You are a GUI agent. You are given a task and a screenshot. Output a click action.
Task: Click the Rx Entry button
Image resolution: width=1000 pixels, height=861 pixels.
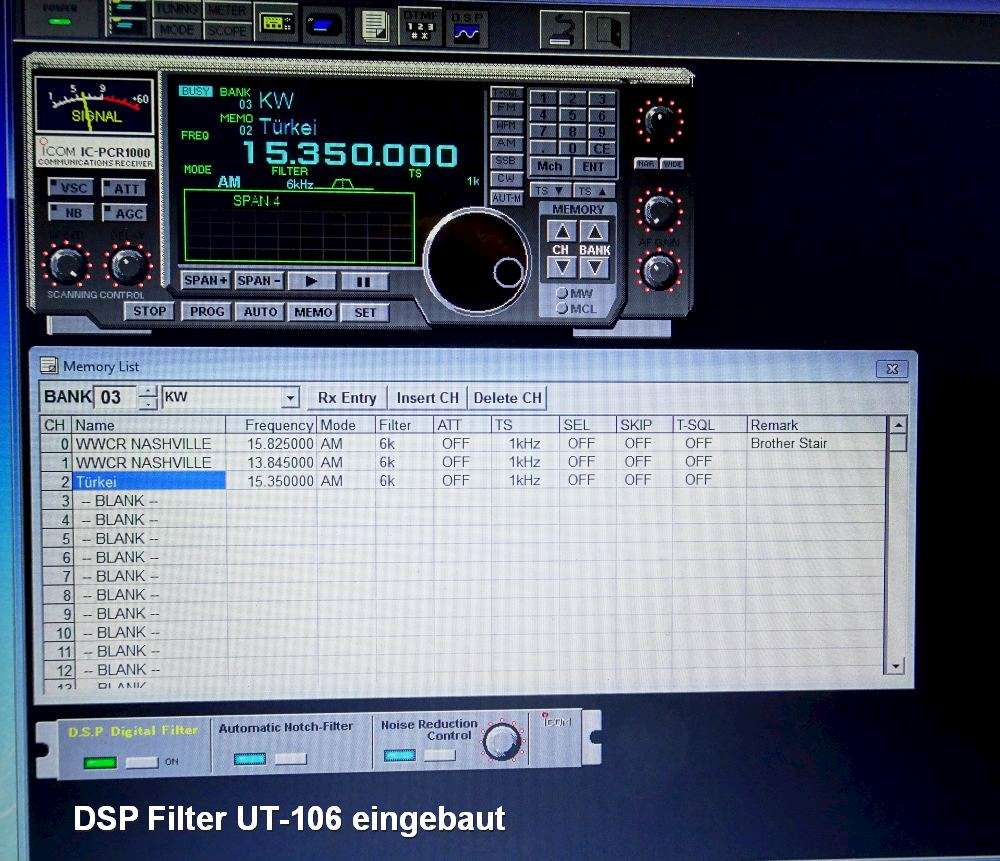click(347, 398)
